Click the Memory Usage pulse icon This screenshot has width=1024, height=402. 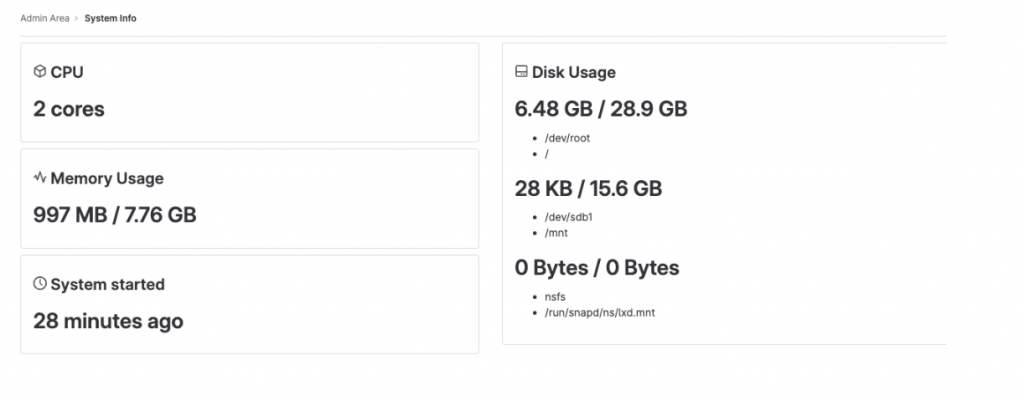point(40,177)
